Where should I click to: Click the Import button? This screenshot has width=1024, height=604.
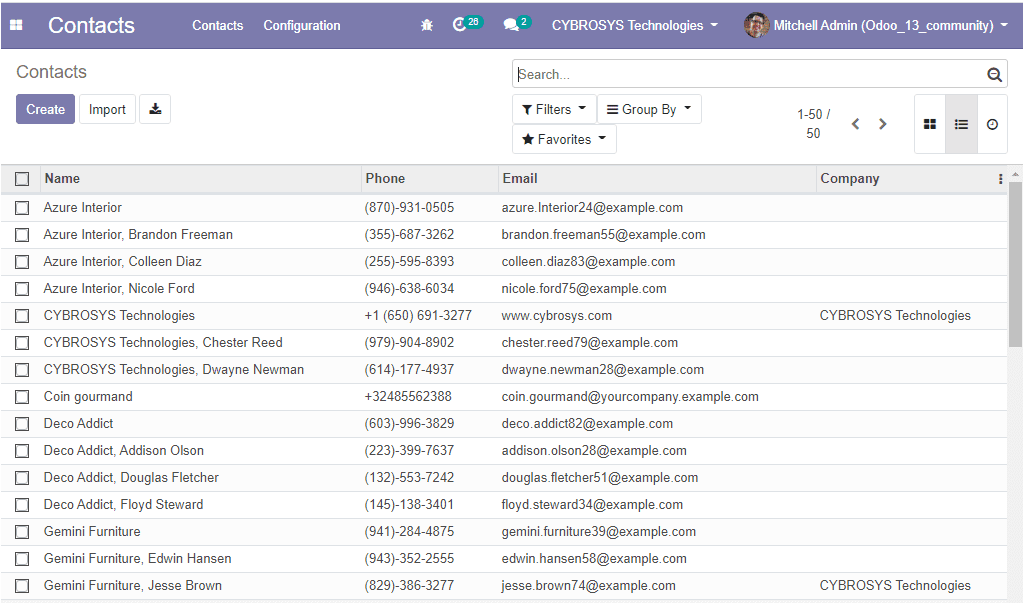107,110
